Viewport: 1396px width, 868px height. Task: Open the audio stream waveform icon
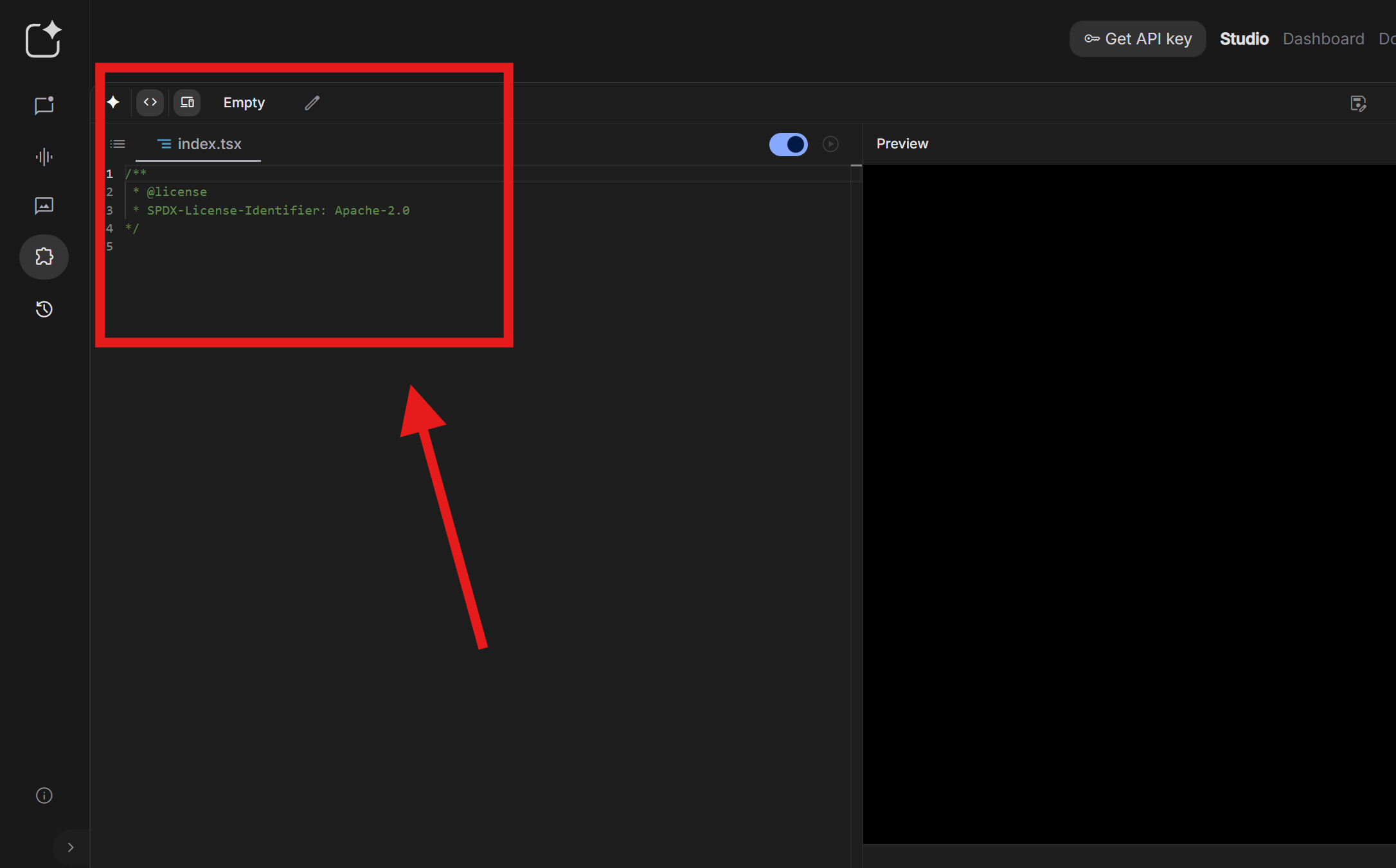(44, 157)
